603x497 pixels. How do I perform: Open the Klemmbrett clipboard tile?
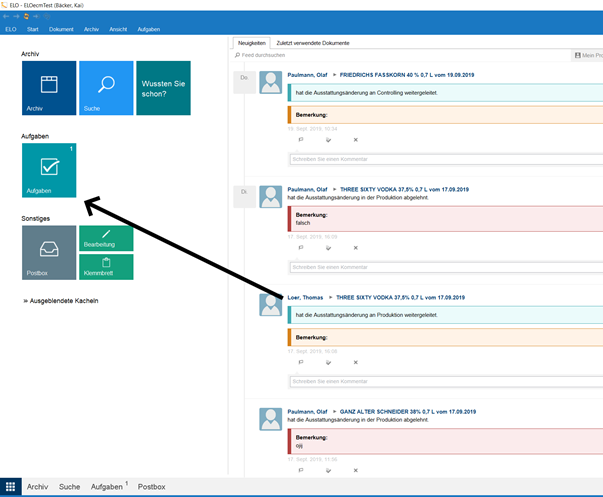(106, 266)
